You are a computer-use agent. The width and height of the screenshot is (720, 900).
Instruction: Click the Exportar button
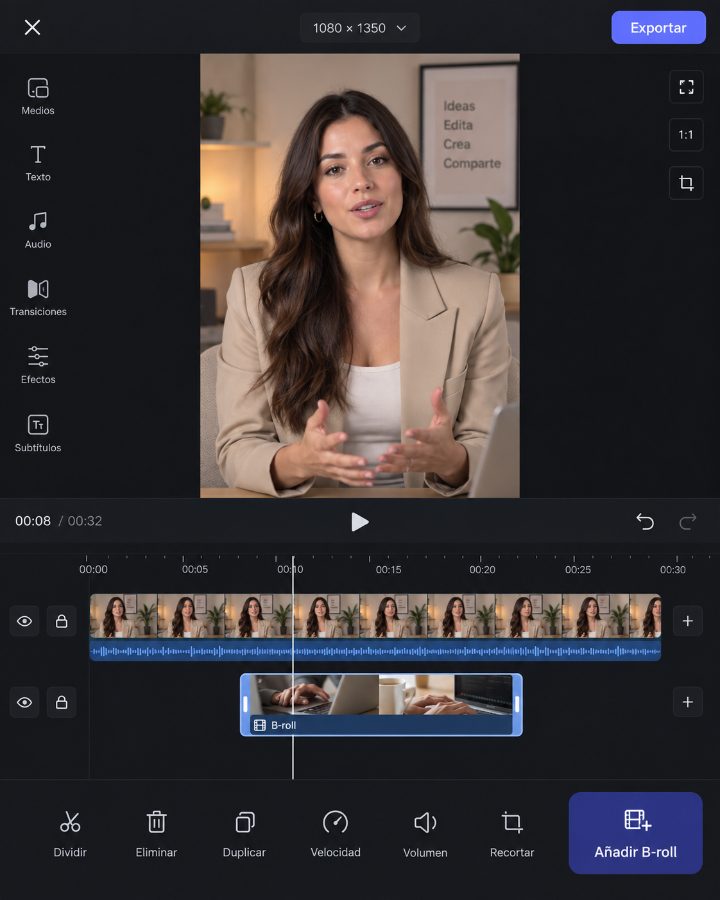point(658,28)
